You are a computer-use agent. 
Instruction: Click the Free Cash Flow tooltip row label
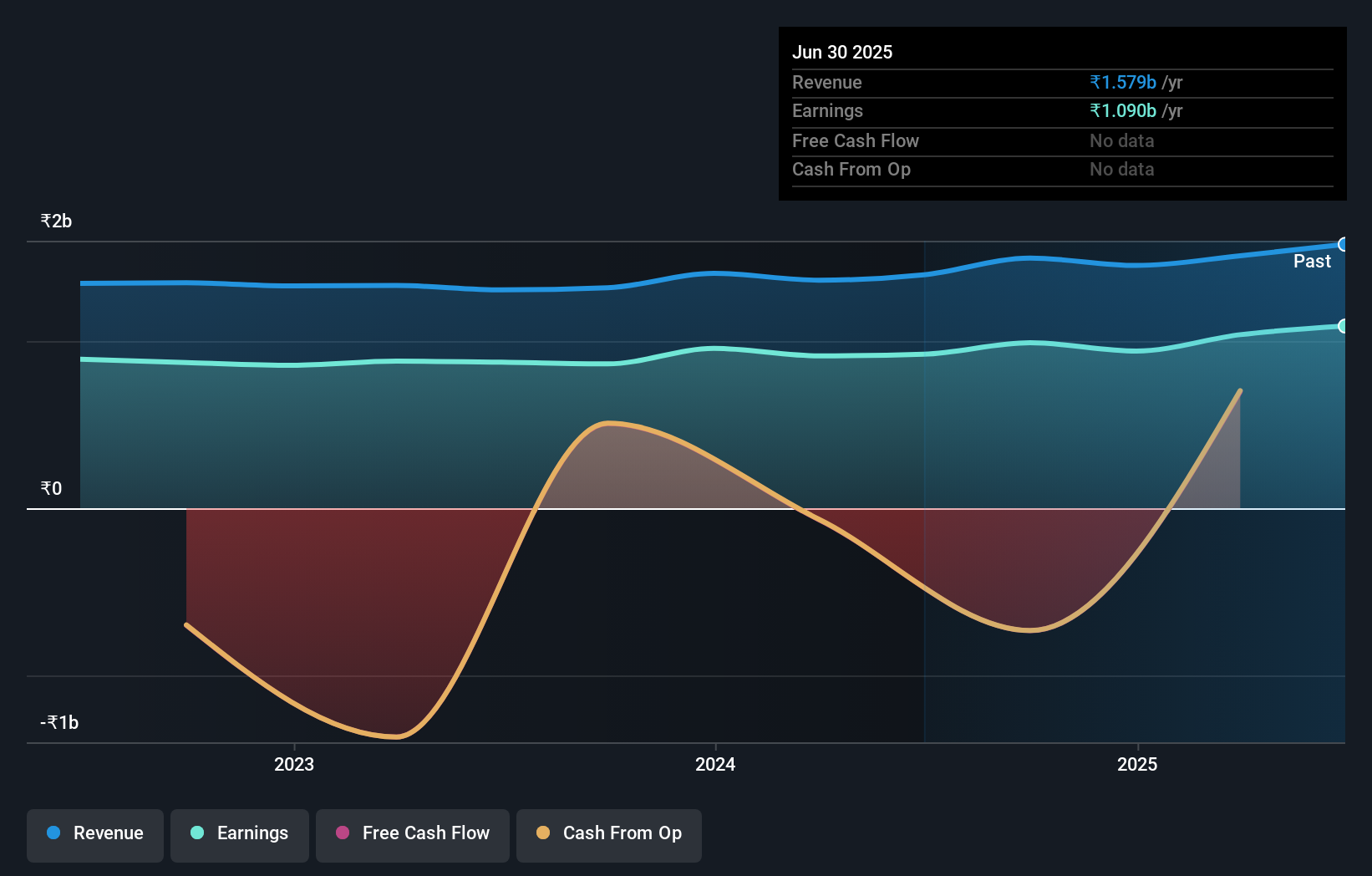coord(856,140)
